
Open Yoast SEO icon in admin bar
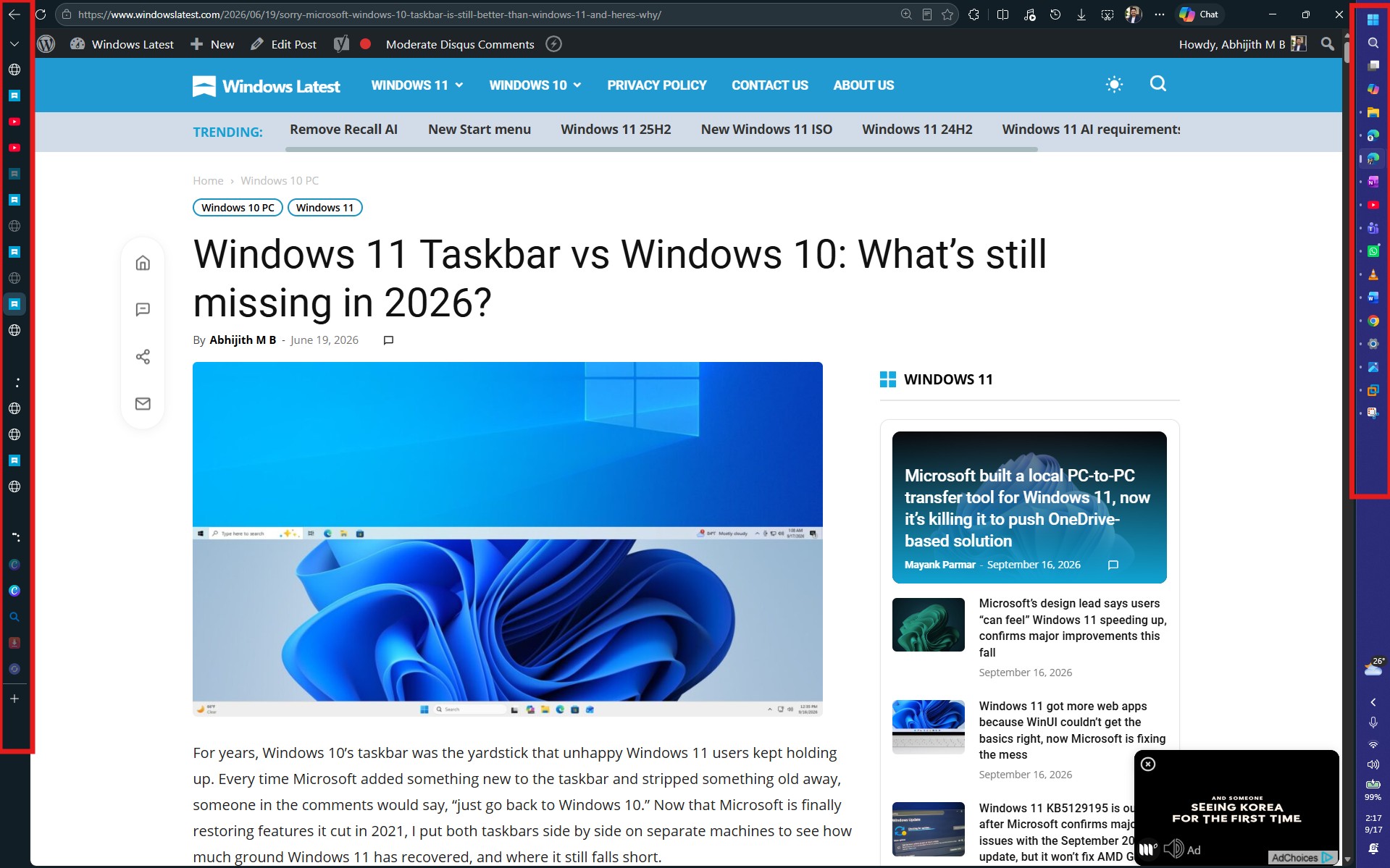[x=341, y=44]
